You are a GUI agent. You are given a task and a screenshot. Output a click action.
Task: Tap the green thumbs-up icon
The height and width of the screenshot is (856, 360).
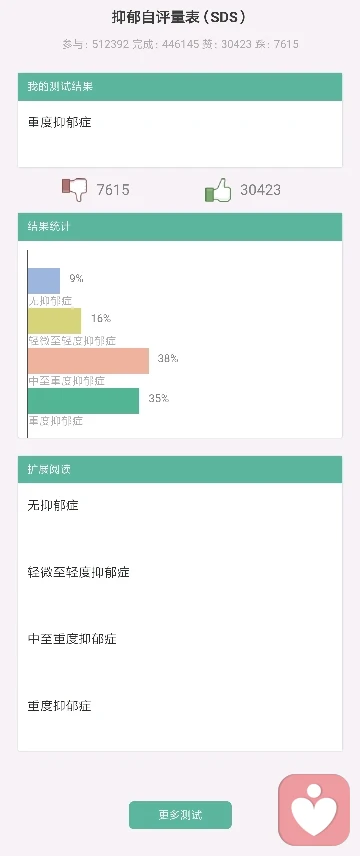pyautogui.click(x=218, y=190)
